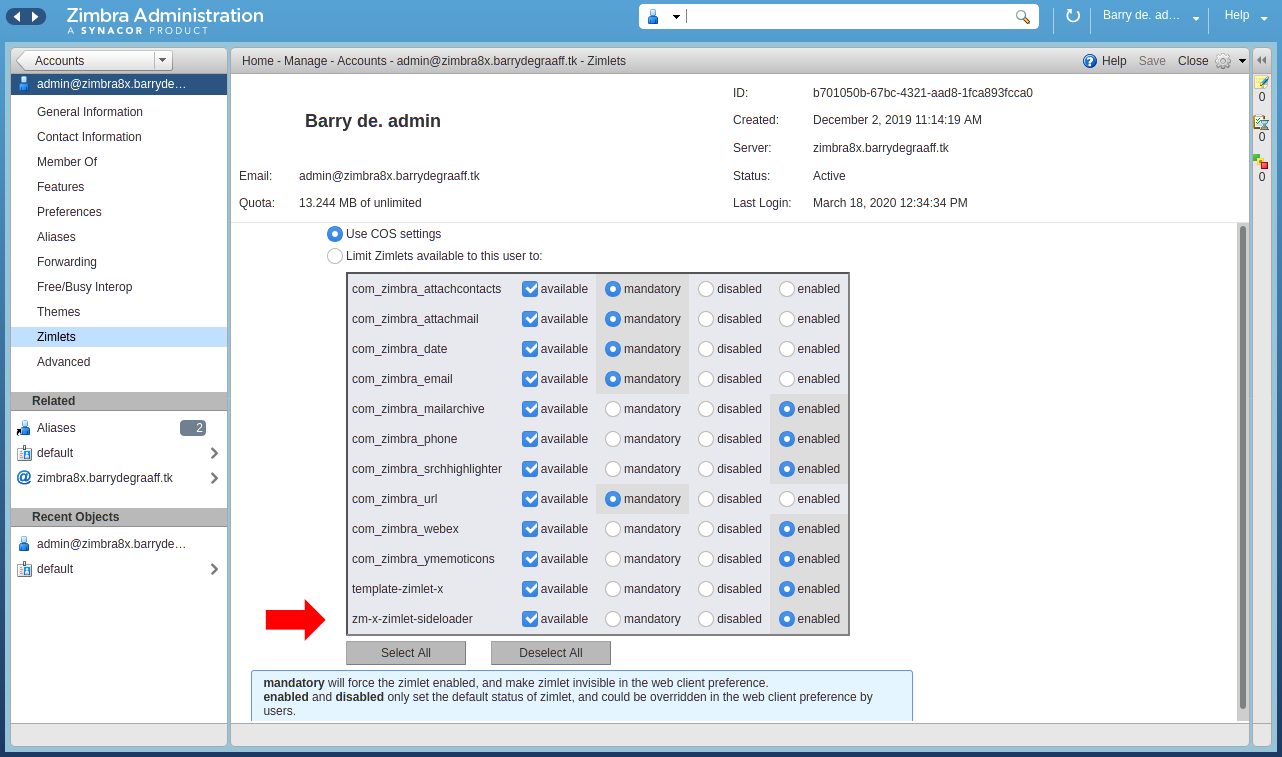The width and height of the screenshot is (1282, 757).
Task: Click the account icon in Recent Objects
Action: pos(24,544)
